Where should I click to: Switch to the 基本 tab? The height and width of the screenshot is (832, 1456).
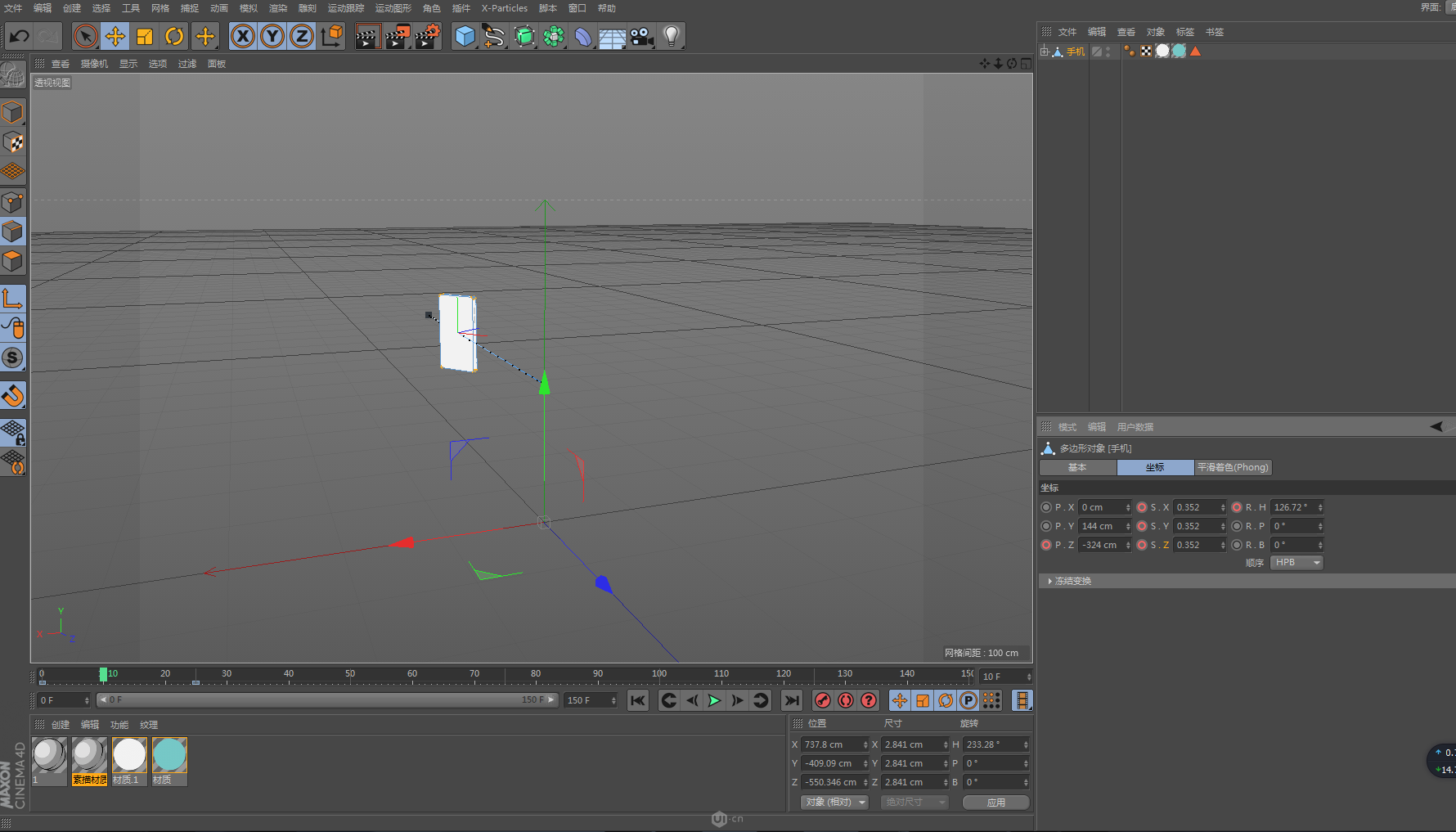tap(1077, 467)
